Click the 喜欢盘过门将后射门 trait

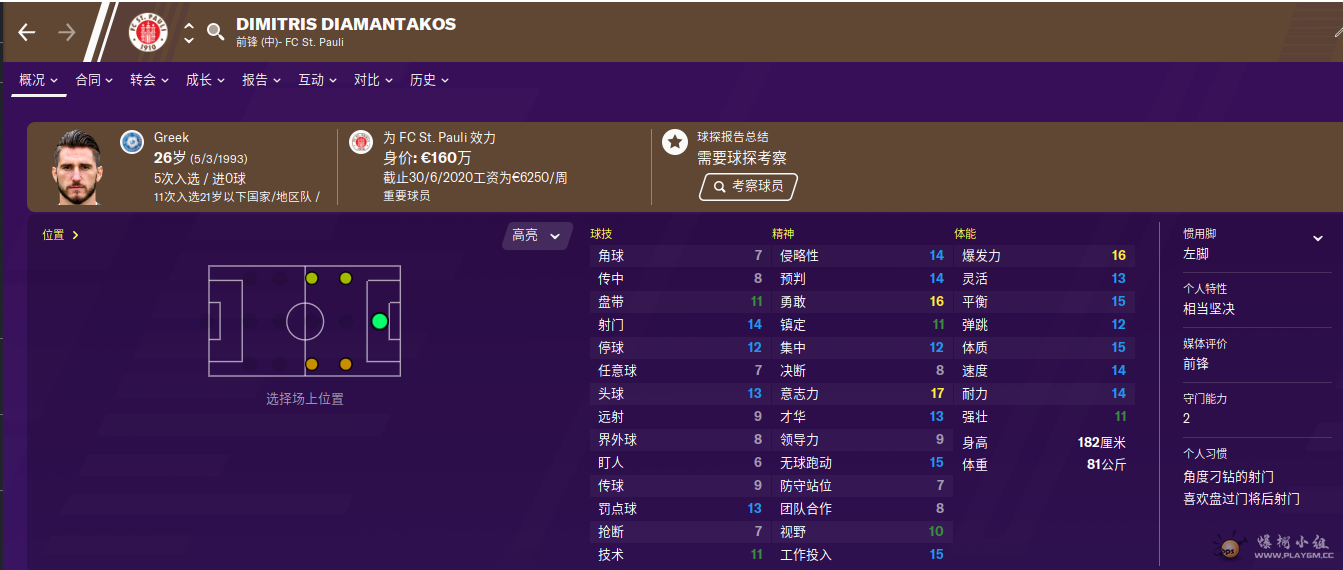(1241, 499)
